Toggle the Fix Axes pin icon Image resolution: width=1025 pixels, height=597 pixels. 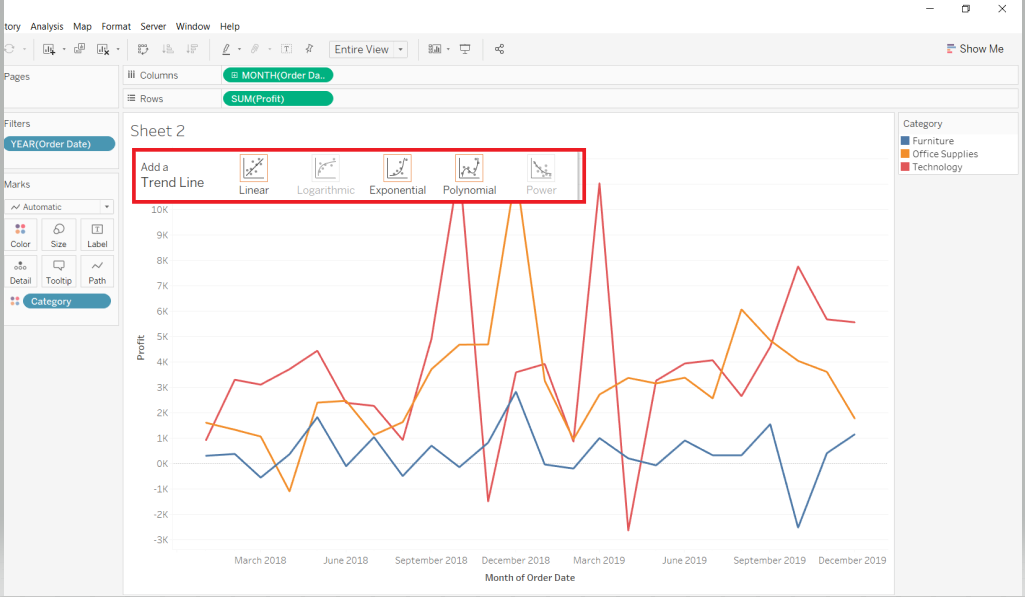[x=309, y=49]
